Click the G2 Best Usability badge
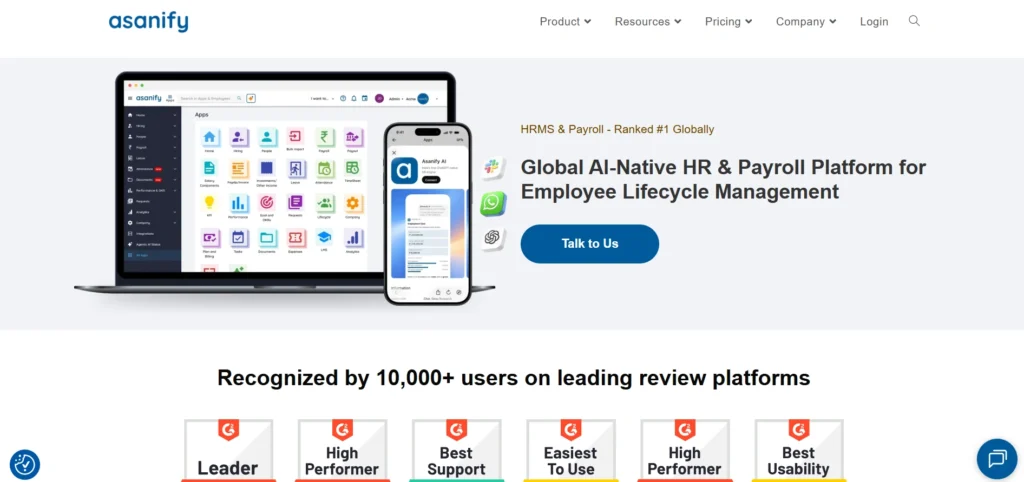 (x=798, y=450)
